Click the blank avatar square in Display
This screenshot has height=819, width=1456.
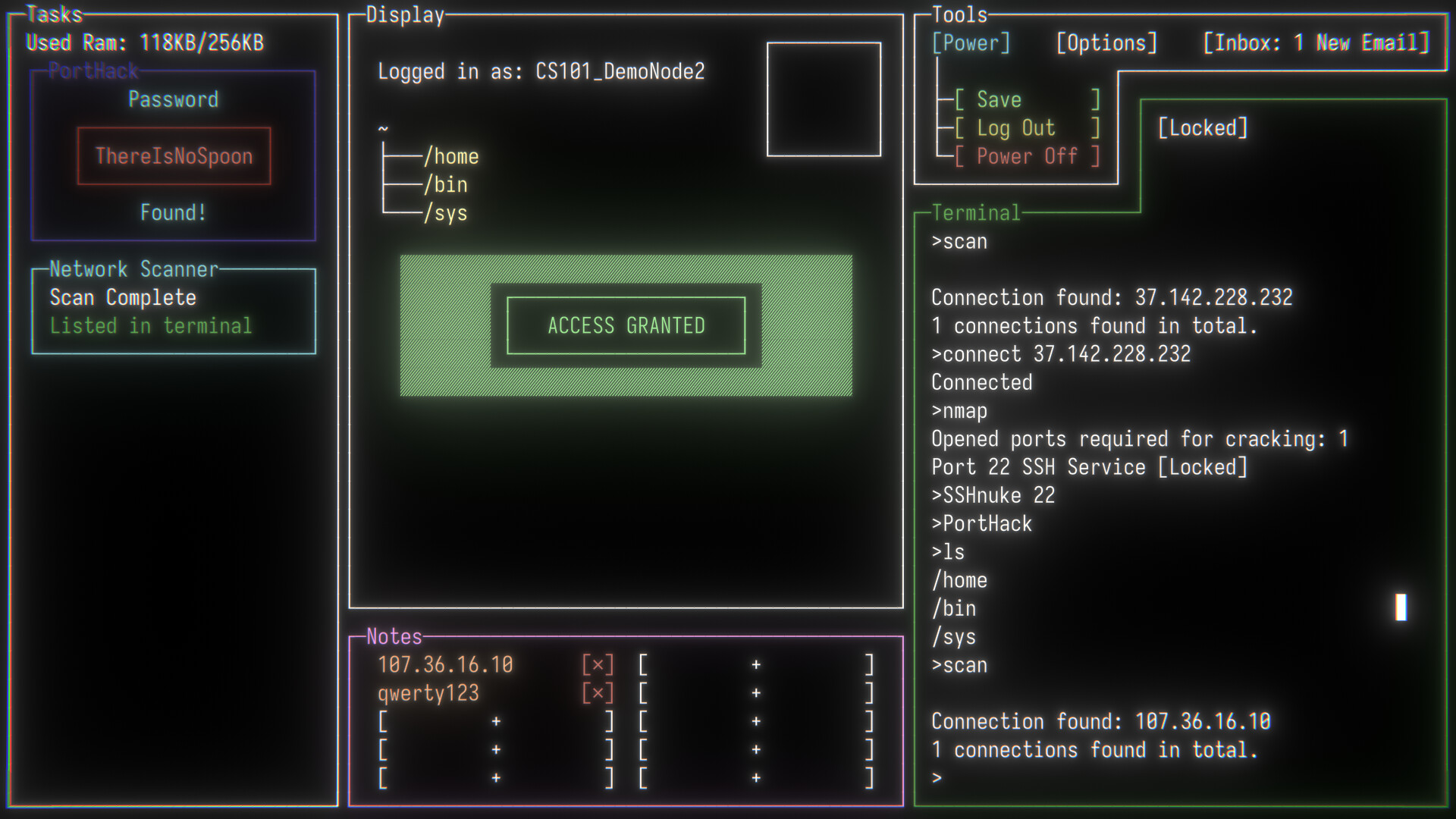[824, 97]
